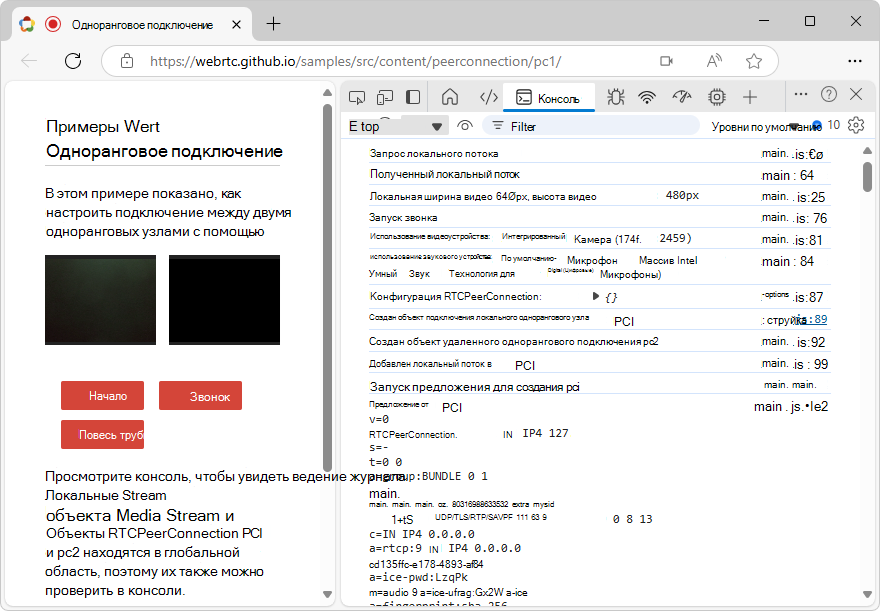Click the Read aloud icon
The height and width of the screenshot is (611, 880).
coord(714,61)
